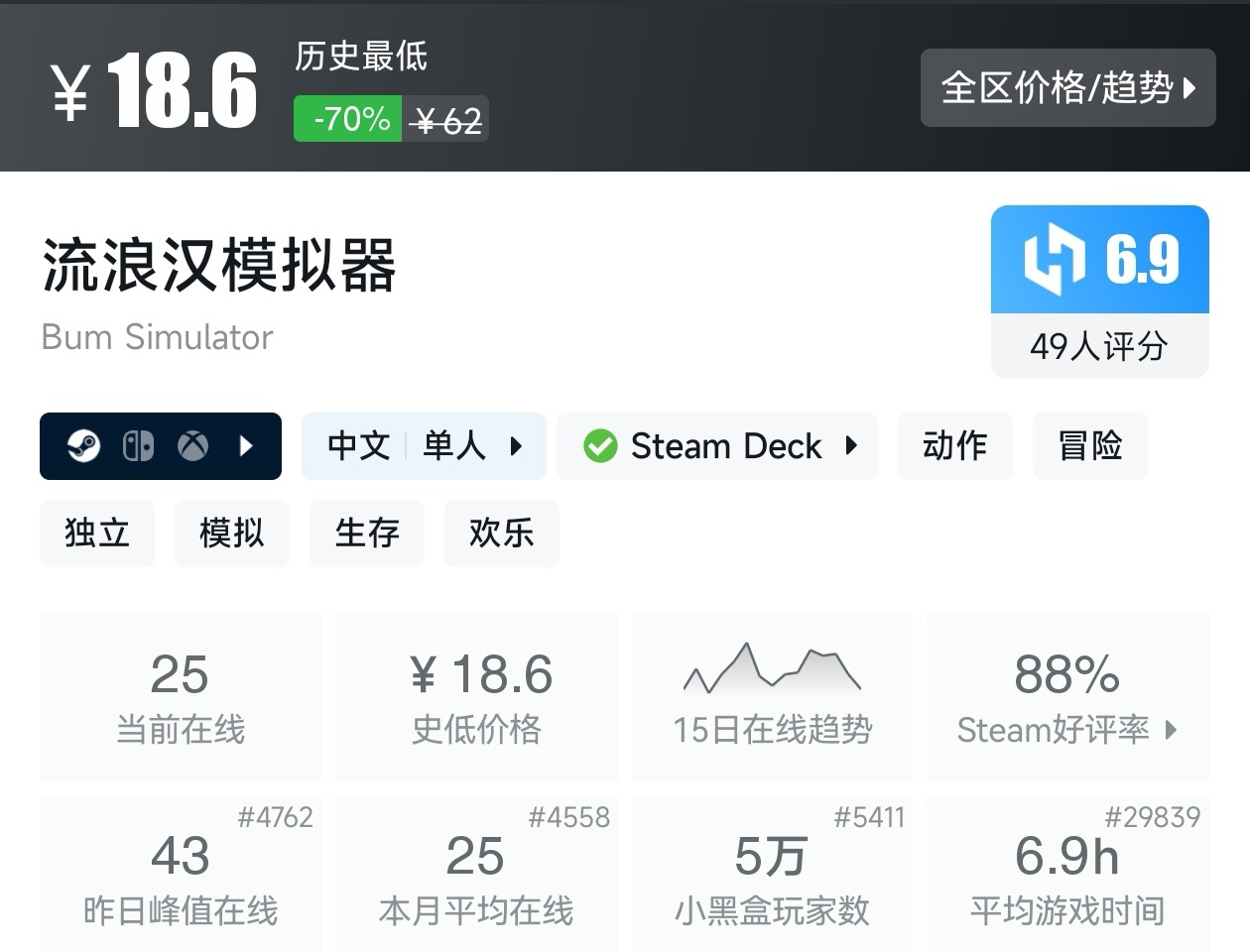Expand the Steam Deck compatibility arrow
This screenshot has height=952, width=1250.
coord(851,446)
